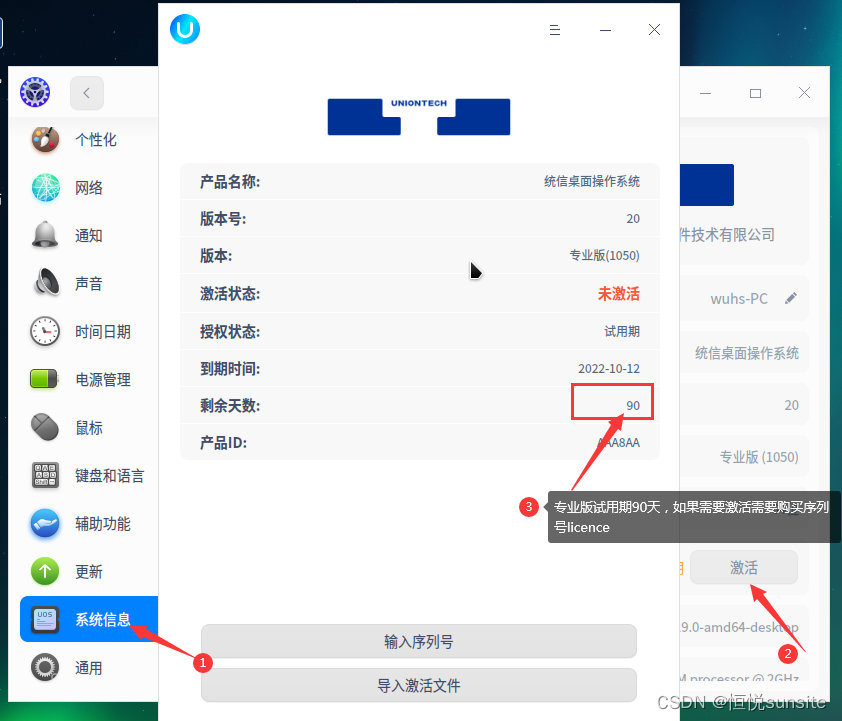Viewport: 842px width, 721px height.
Task: Open the Update (更新) green arrow icon
Action: point(45,571)
